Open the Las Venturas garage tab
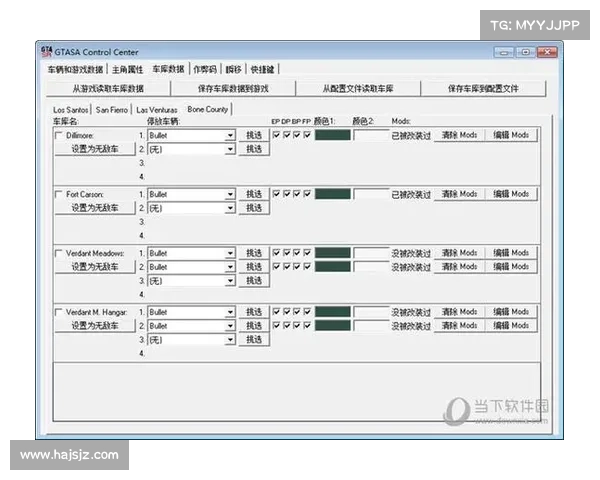This screenshot has width=600, height=480. click(x=157, y=110)
